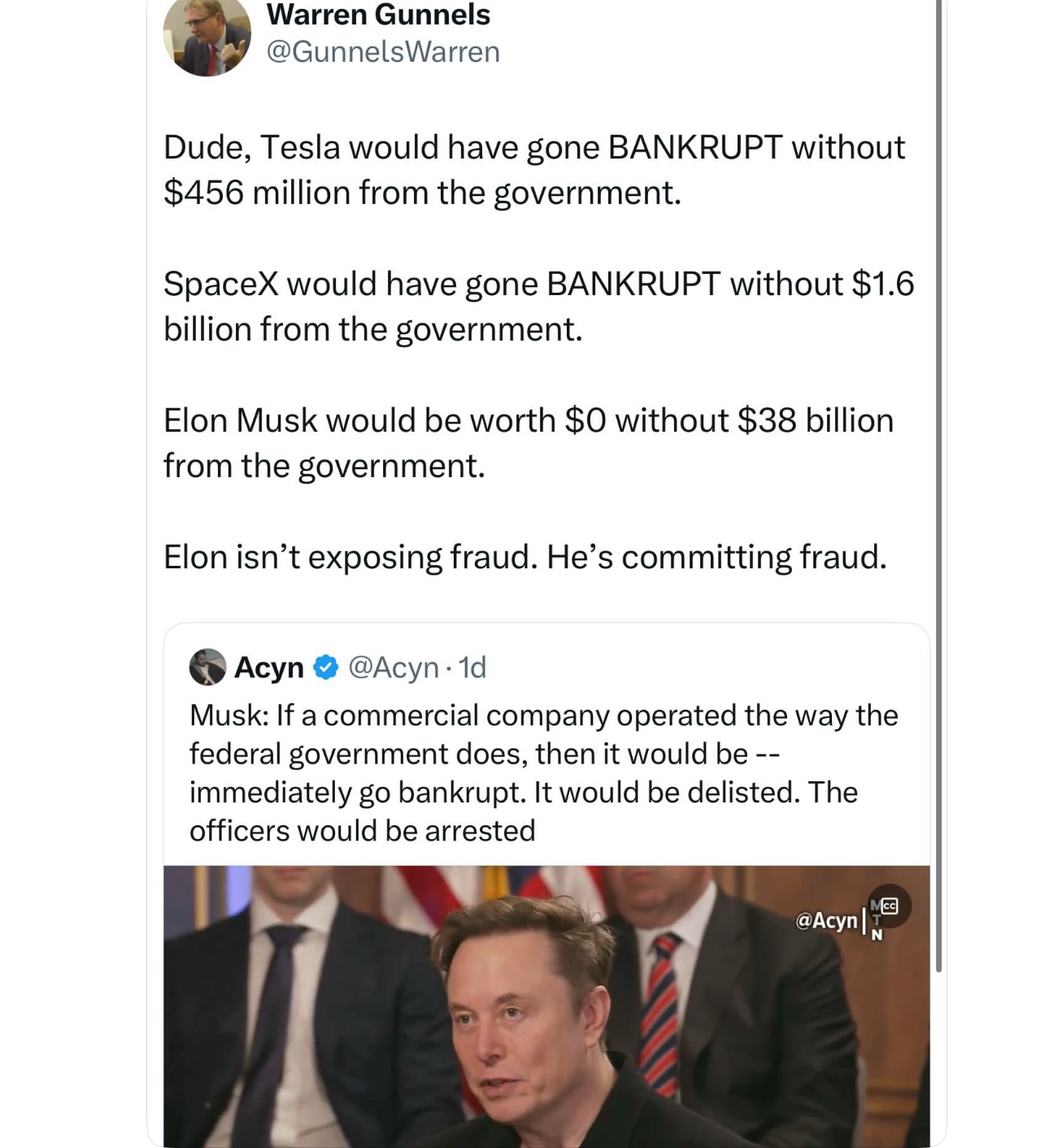The height and width of the screenshot is (1148, 1049).
Task: Click the MTN logo on the video
Action: (877, 920)
